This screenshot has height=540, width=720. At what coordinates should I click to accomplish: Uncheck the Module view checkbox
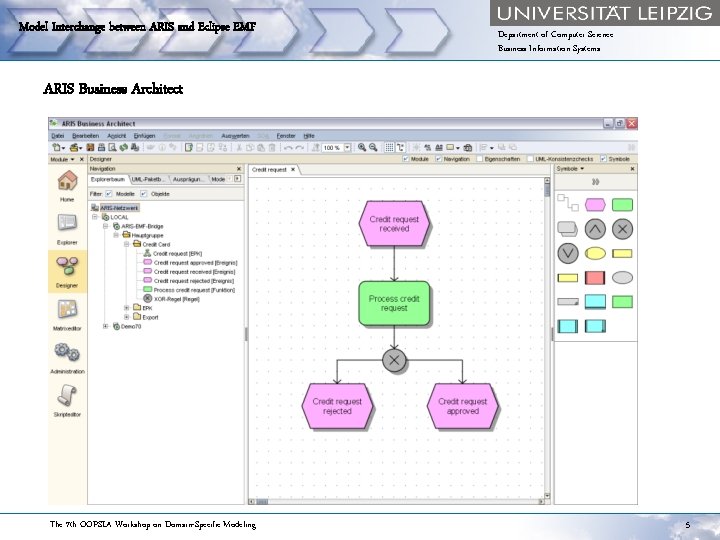pos(405,159)
